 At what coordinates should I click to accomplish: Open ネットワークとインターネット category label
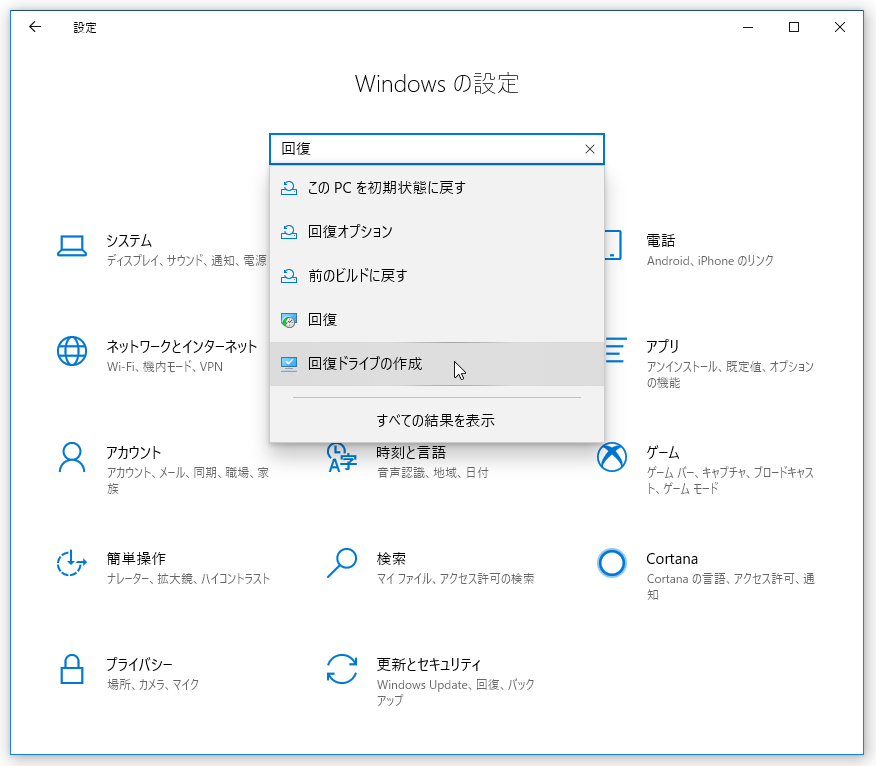pyautogui.click(x=182, y=346)
